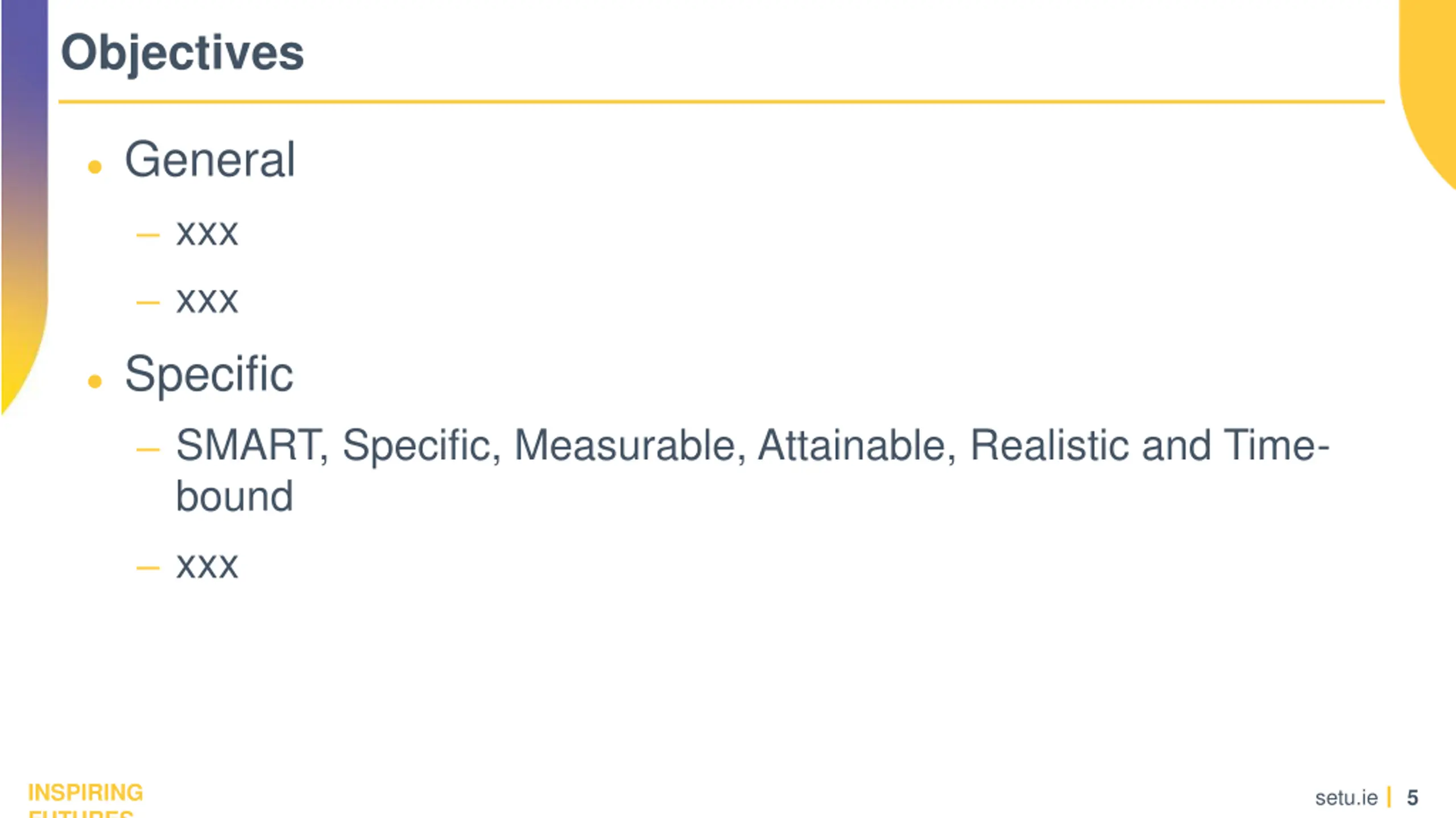Viewport: 1456px width, 818px height.
Task: Click the word bound on second line
Action: (x=235, y=496)
